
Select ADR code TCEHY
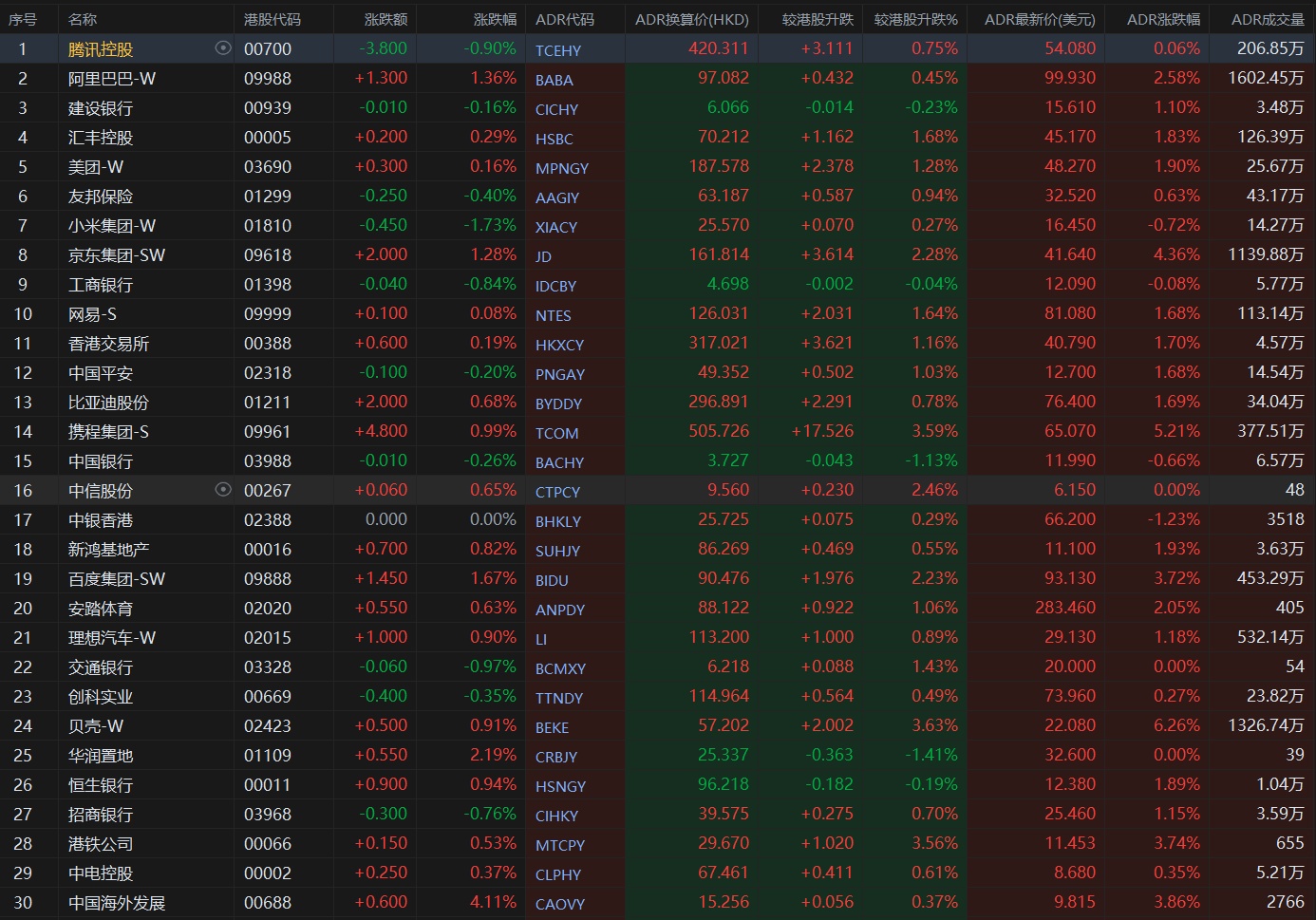click(557, 50)
